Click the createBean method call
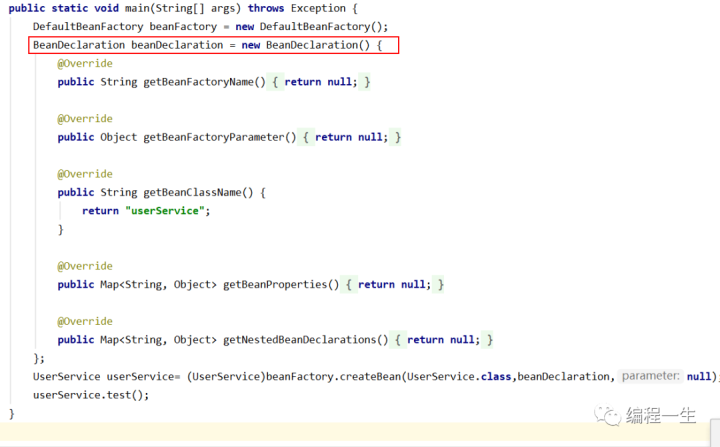The image size is (720, 447). tap(370, 376)
